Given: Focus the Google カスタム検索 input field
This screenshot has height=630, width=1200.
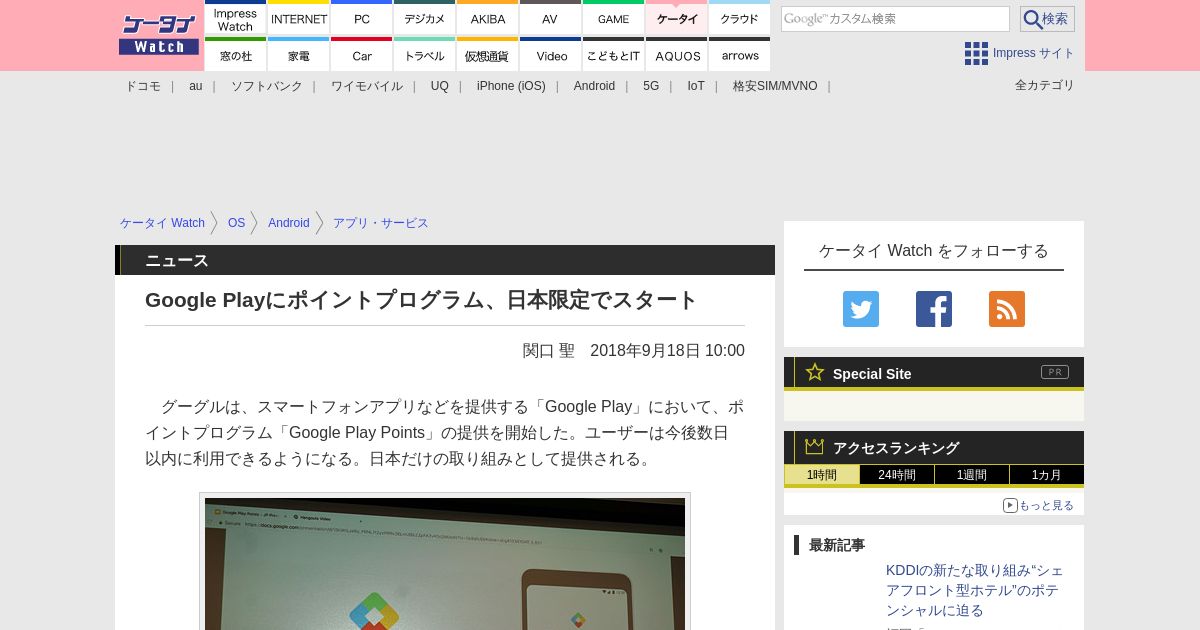Looking at the screenshot, I should pyautogui.click(x=895, y=19).
